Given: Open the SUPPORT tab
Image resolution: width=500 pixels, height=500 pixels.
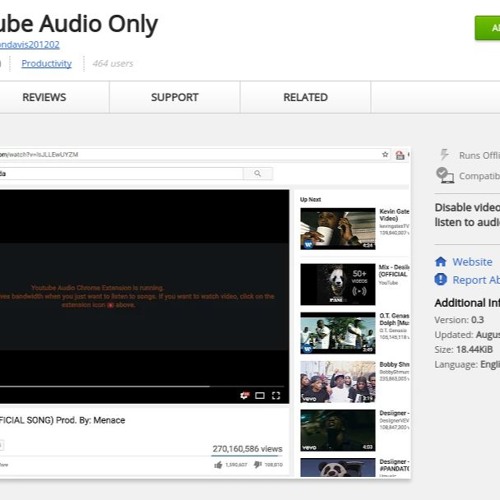Looking at the screenshot, I should [175, 97].
